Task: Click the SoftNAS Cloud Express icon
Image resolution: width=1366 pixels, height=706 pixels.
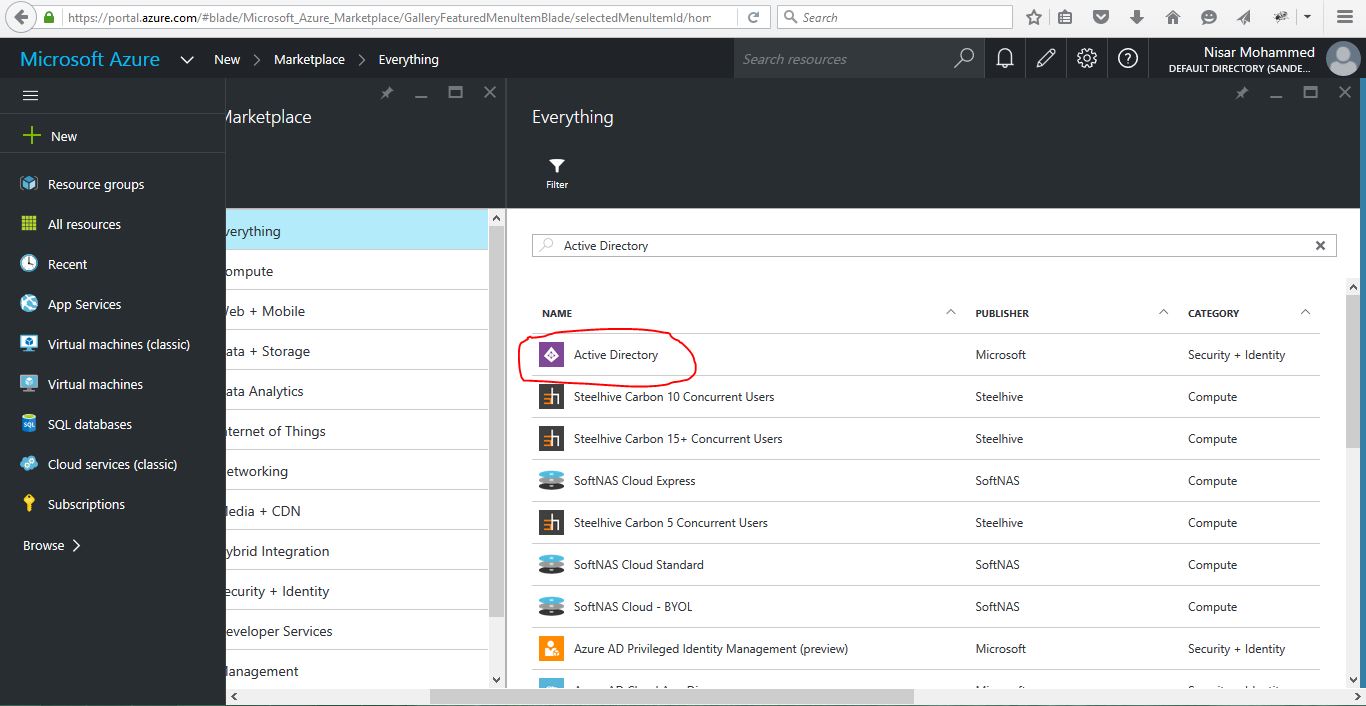Action: point(551,481)
